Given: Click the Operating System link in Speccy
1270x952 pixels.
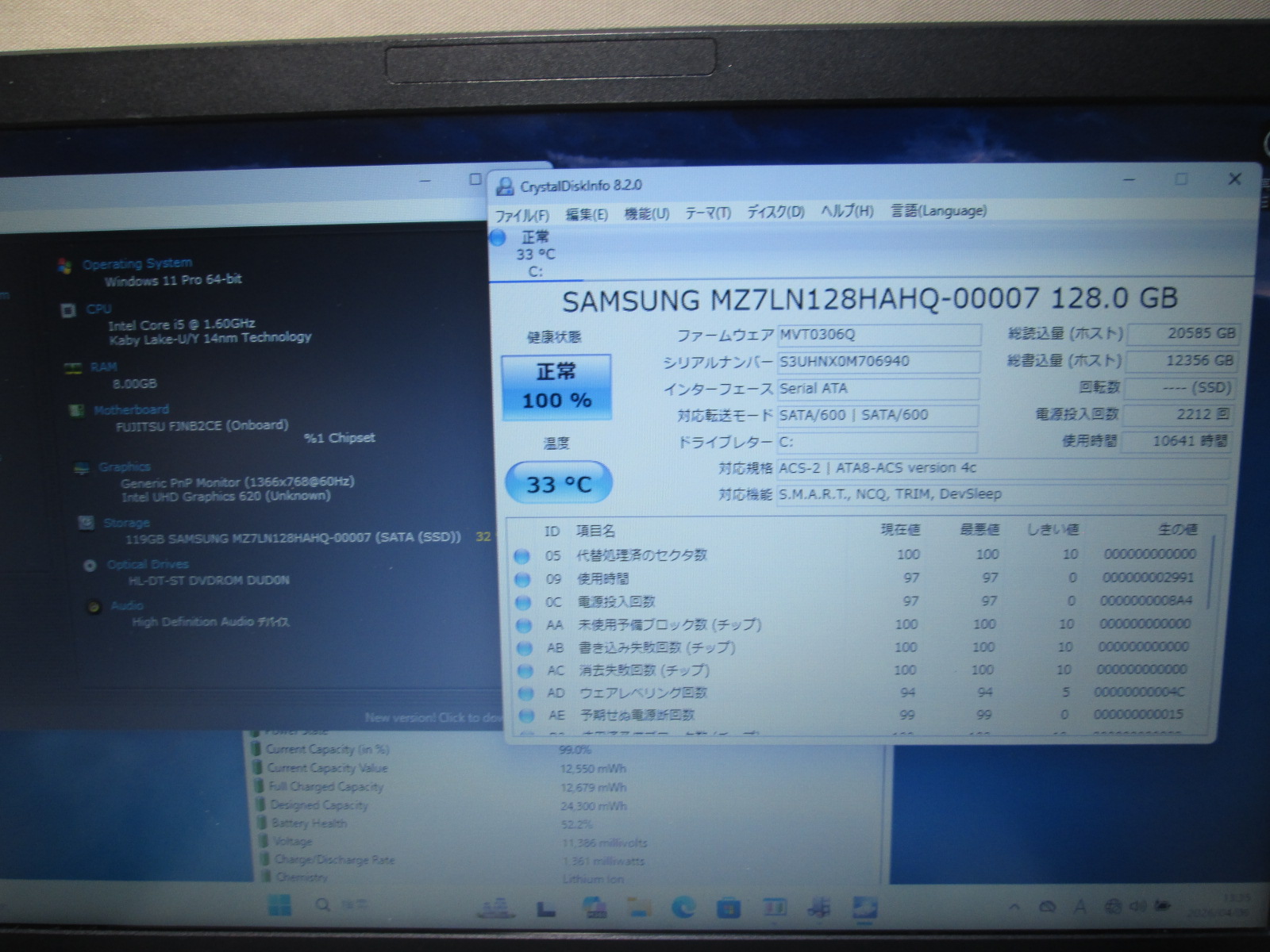Looking at the screenshot, I should (x=137, y=263).
